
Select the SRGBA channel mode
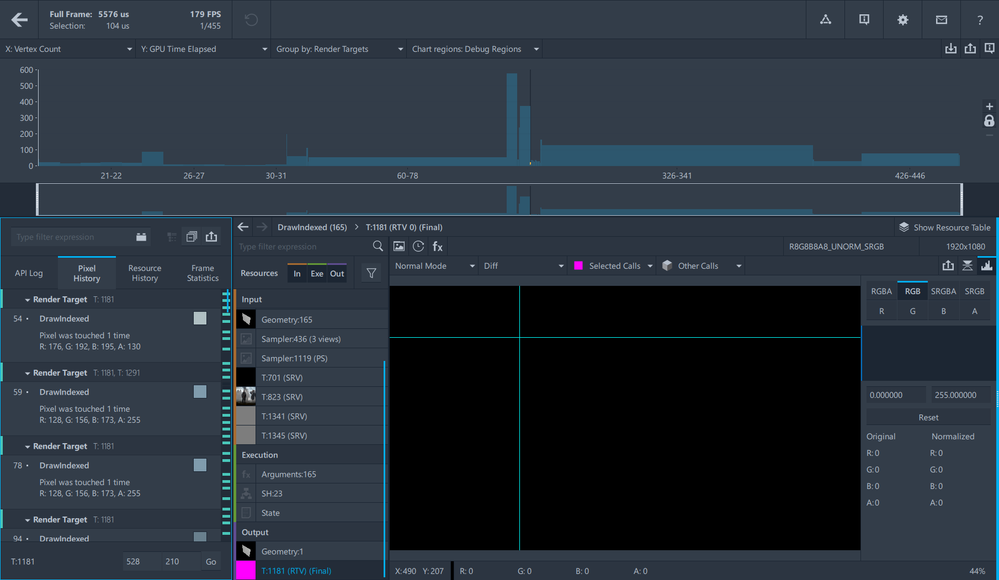tap(943, 291)
